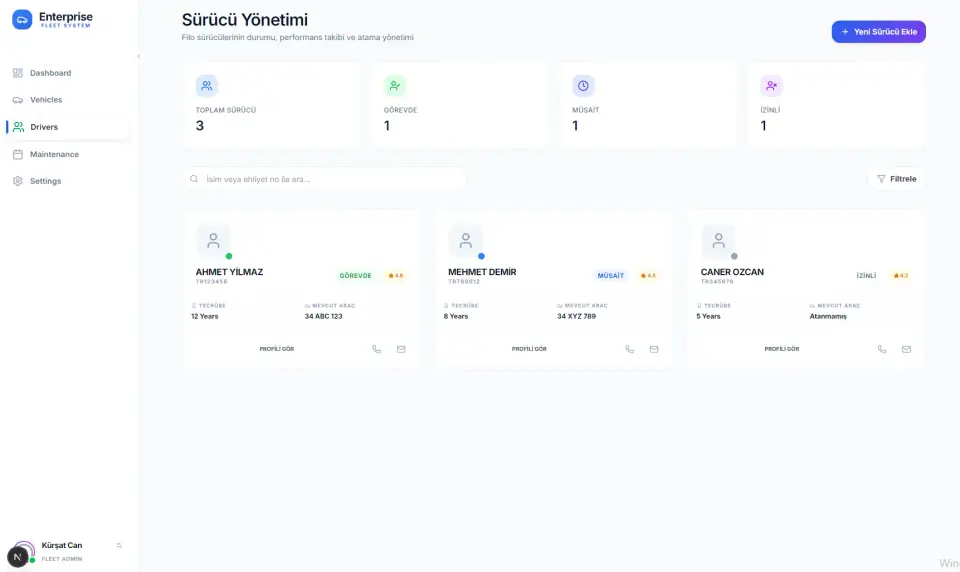This screenshot has height=572, width=960.
Task: Click Mehmet Demir star rating
Action: pos(648,276)
